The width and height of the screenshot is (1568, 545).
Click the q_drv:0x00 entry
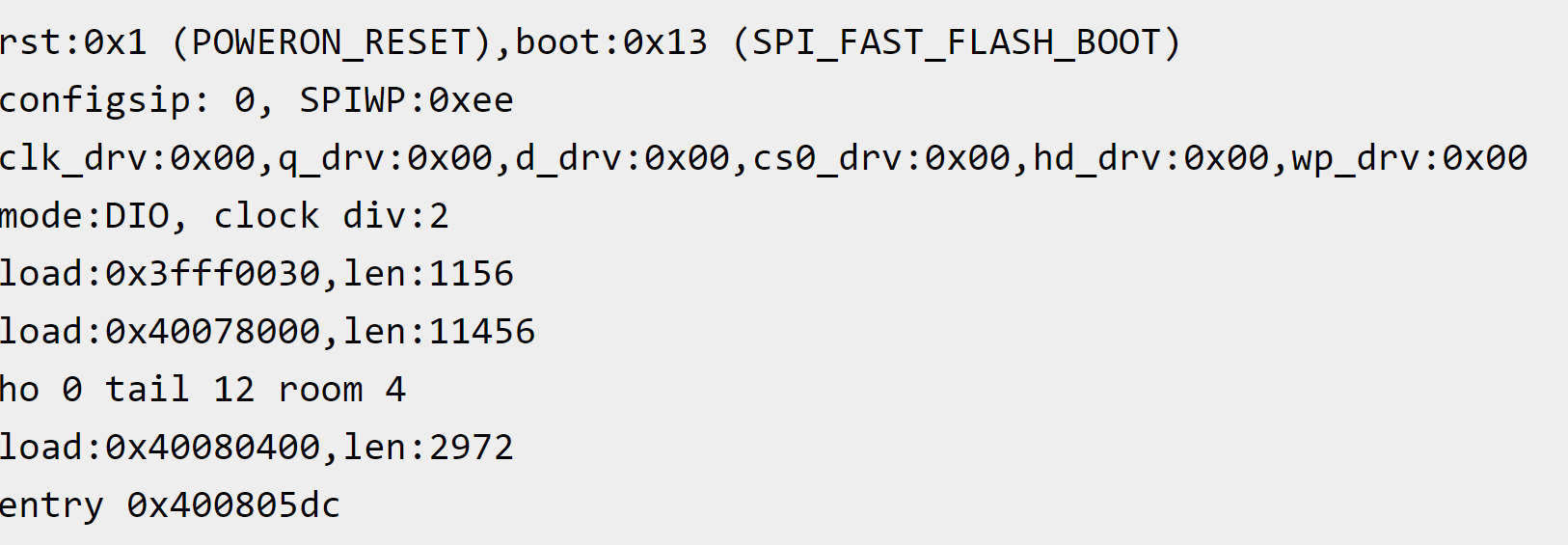pyautogui.click(x=386, y=159)
